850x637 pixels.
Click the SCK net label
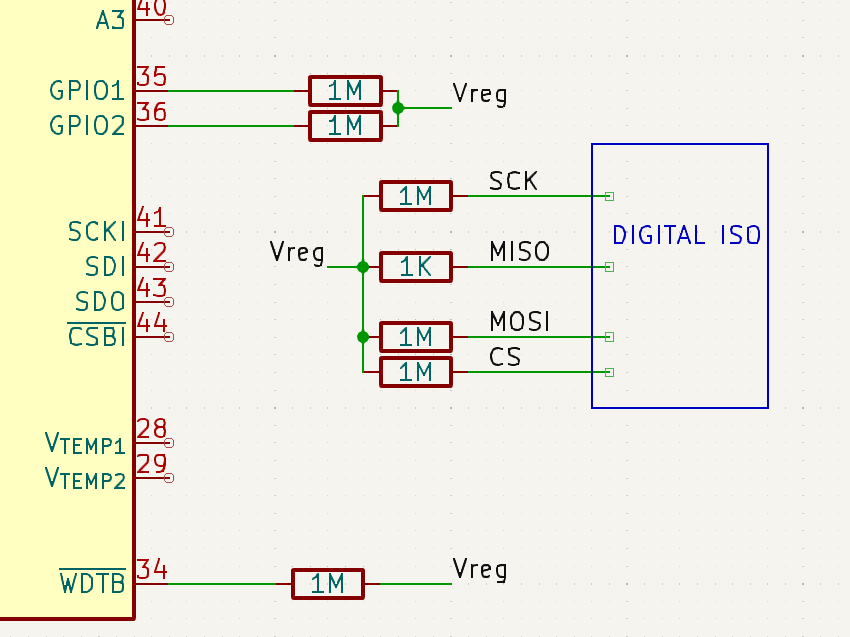(x=513, y=181)
